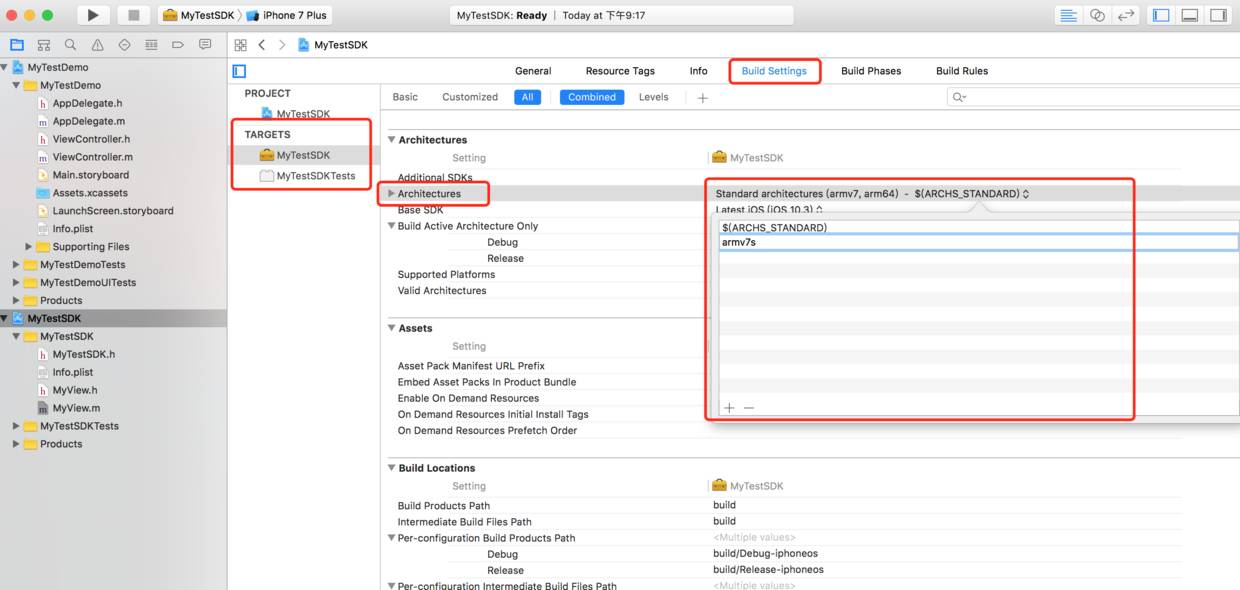
Task: Show related items grid icon
Action: tap(240, 45)
